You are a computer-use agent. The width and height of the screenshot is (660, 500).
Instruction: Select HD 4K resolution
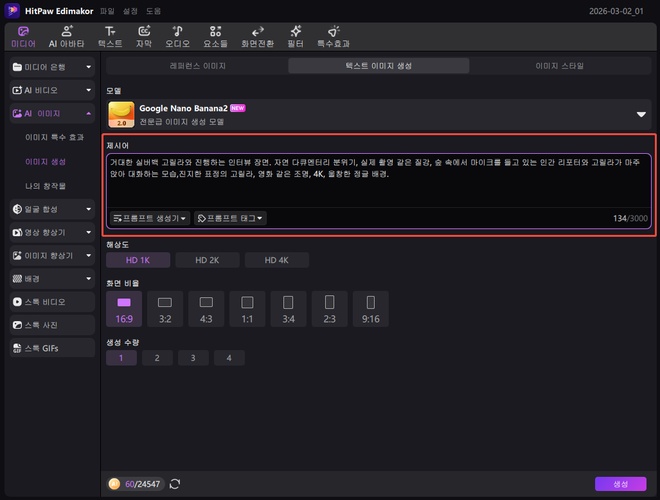277,260
